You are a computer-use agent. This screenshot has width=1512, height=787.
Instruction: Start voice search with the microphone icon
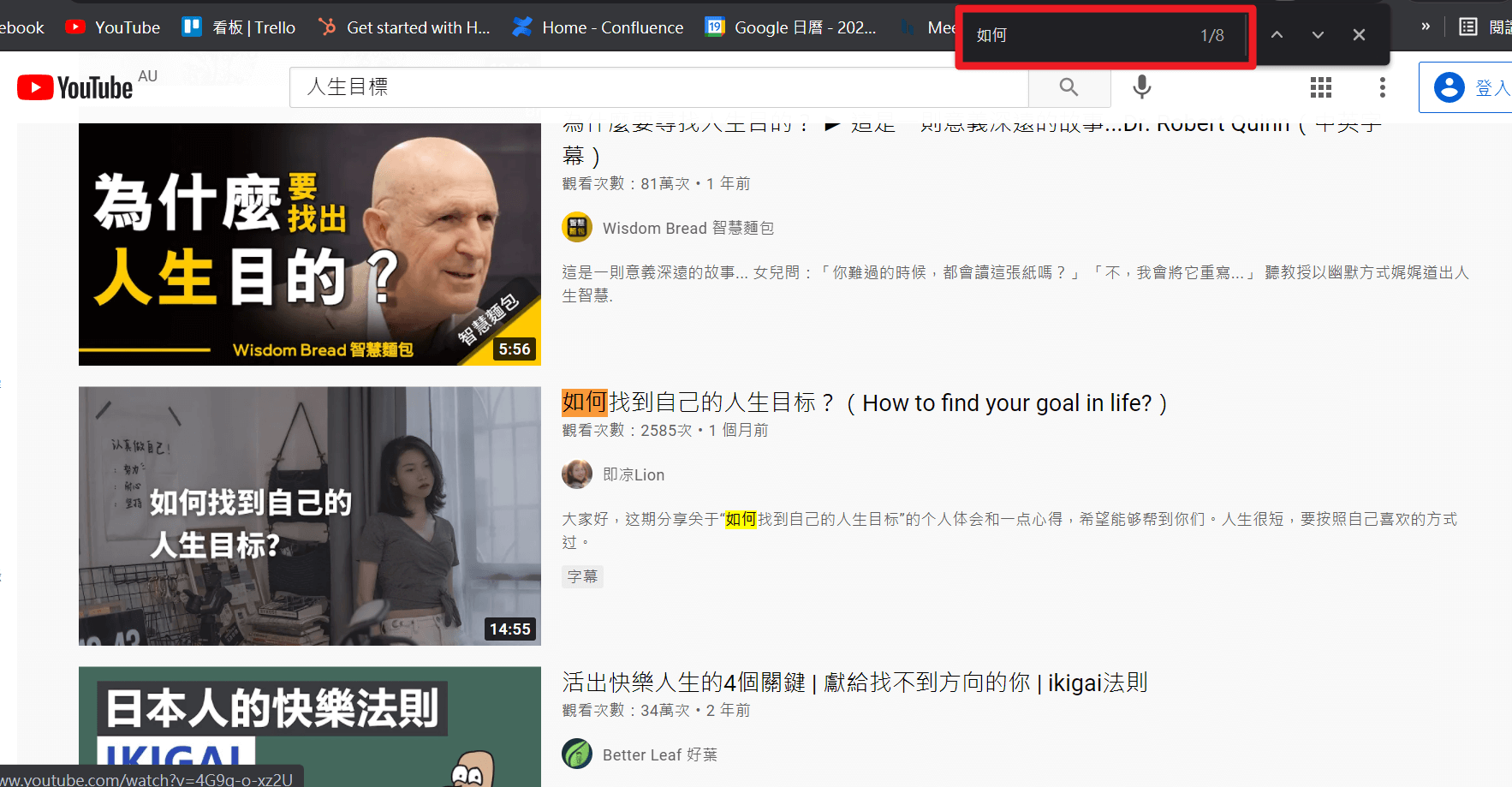(1141, 86)
